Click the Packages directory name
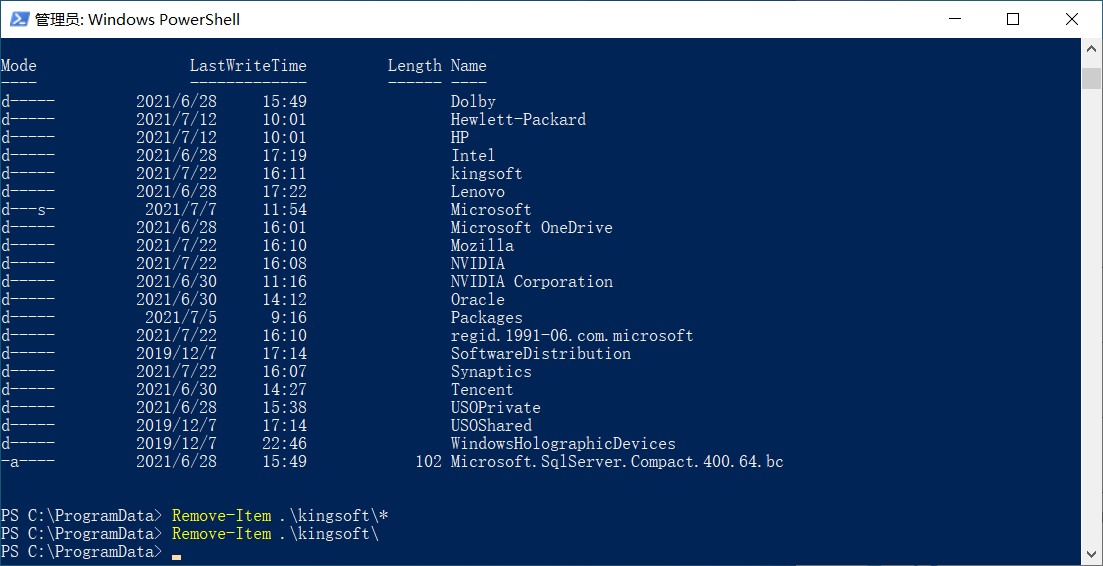 (x=487, y=318)
